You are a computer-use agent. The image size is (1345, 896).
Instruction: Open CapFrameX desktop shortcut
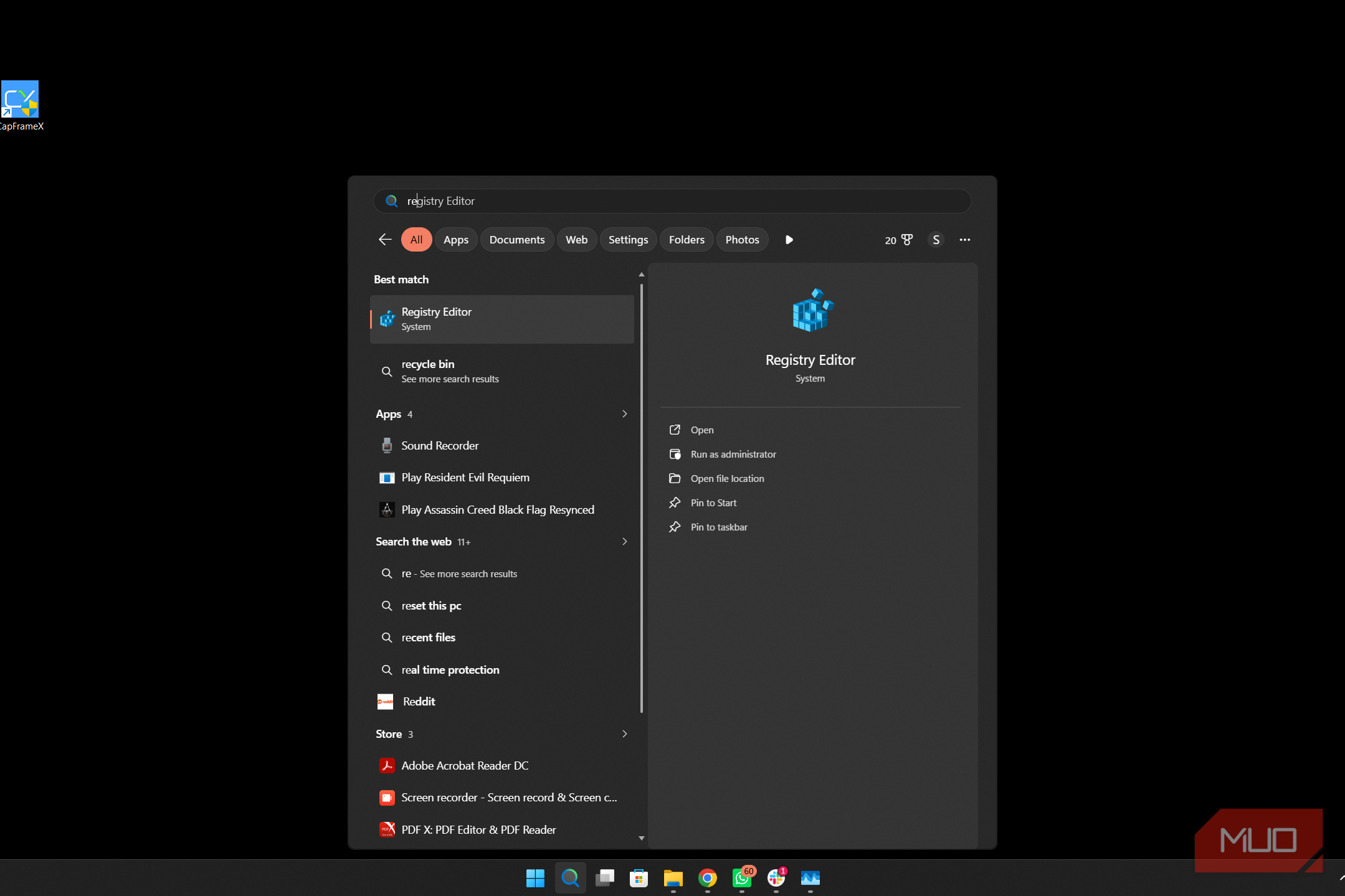[x=21, y=106]
